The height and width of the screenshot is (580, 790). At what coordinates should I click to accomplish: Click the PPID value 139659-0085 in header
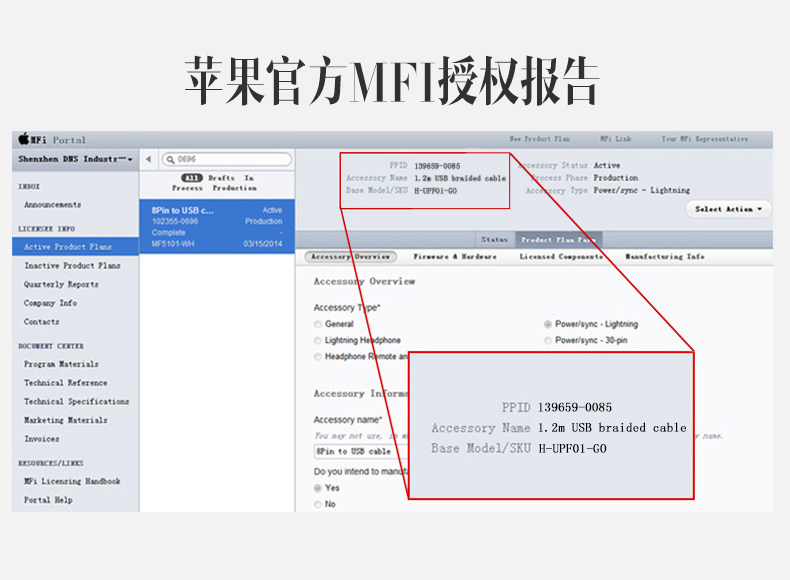point(437,166)
